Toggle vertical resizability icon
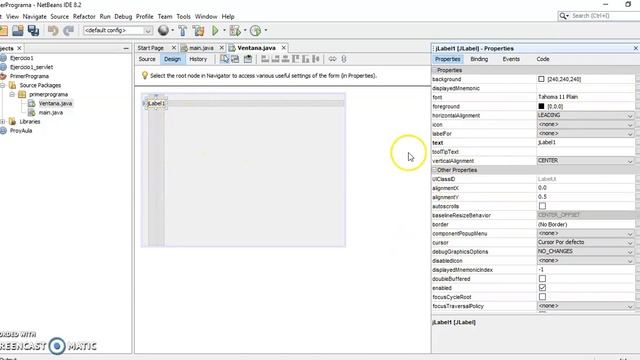Image resolution: width=640 pixels, height=360 pixels. (x=344, y=59)
